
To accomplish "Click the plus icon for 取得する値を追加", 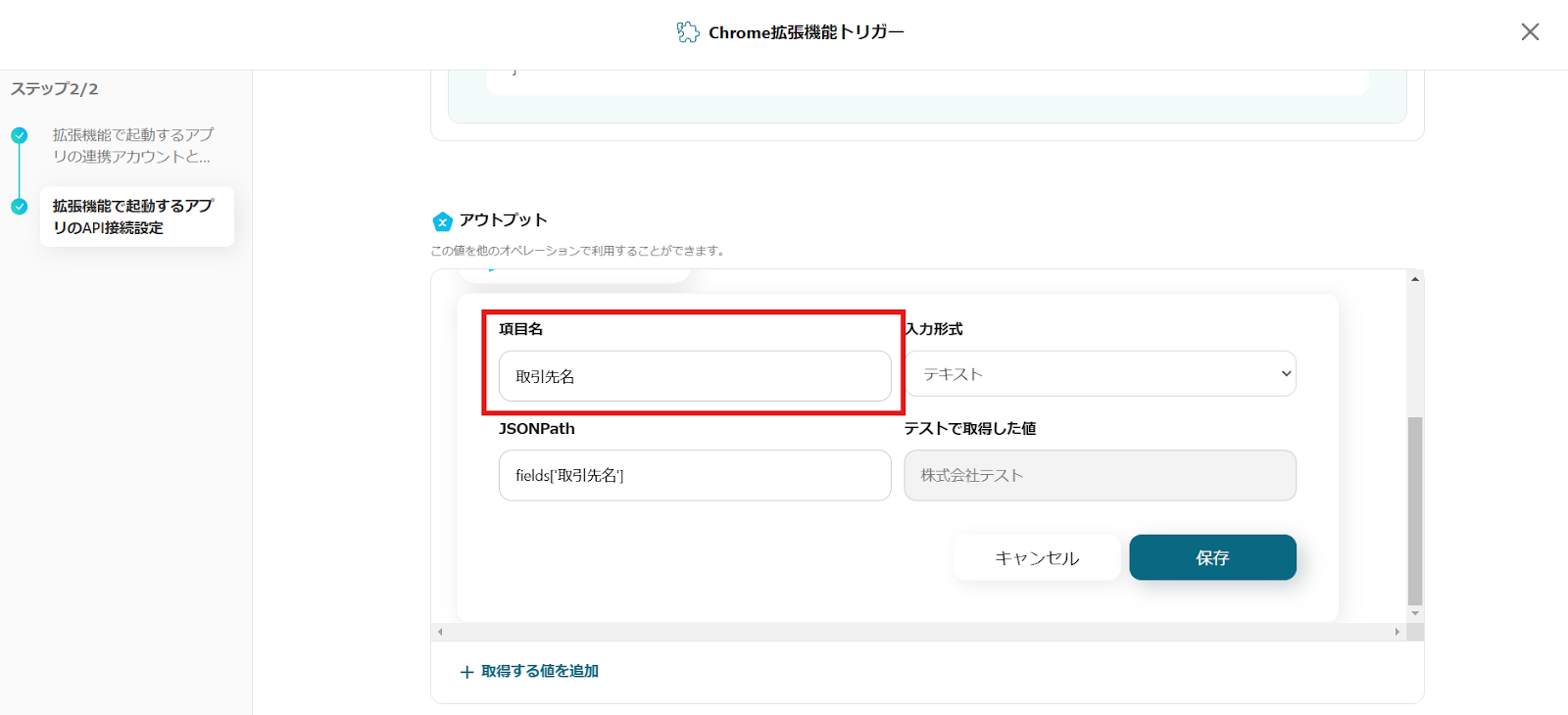I will (466, 672).
